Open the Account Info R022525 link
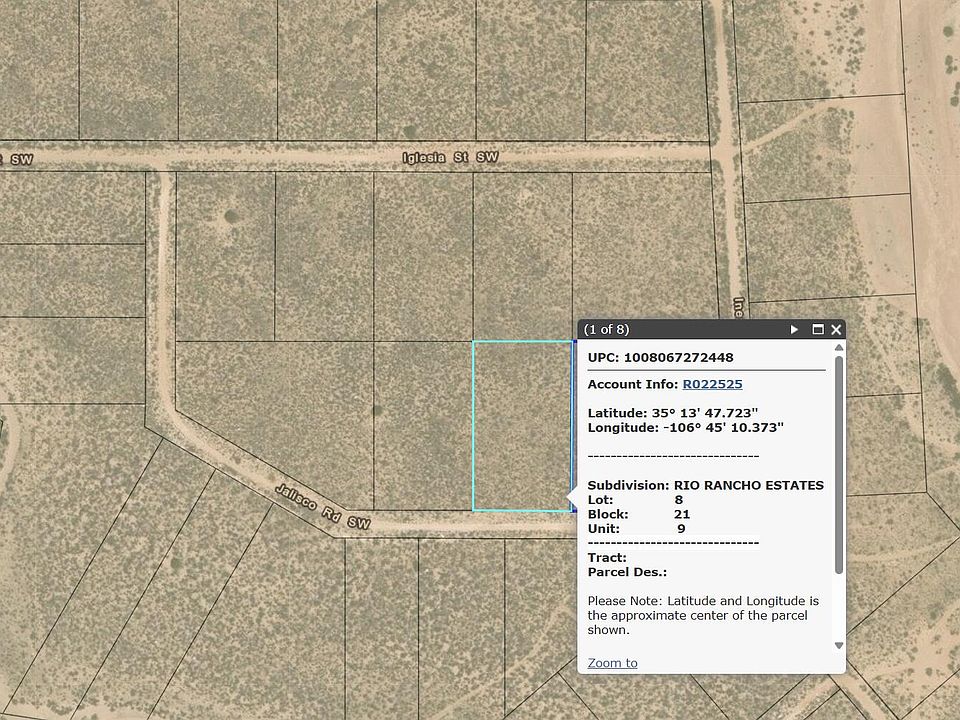The image size is (960, 720). pos(714,384)
